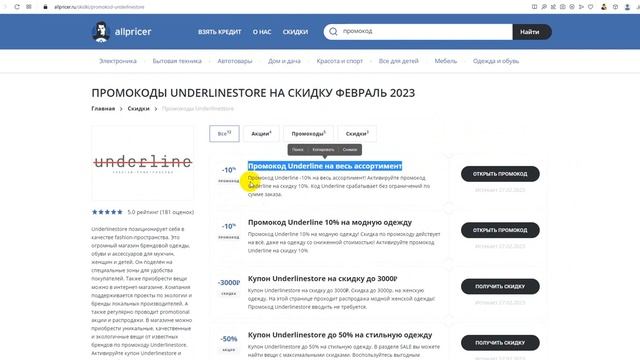Click the allpricer mascot logo icon

coord(100,32)
